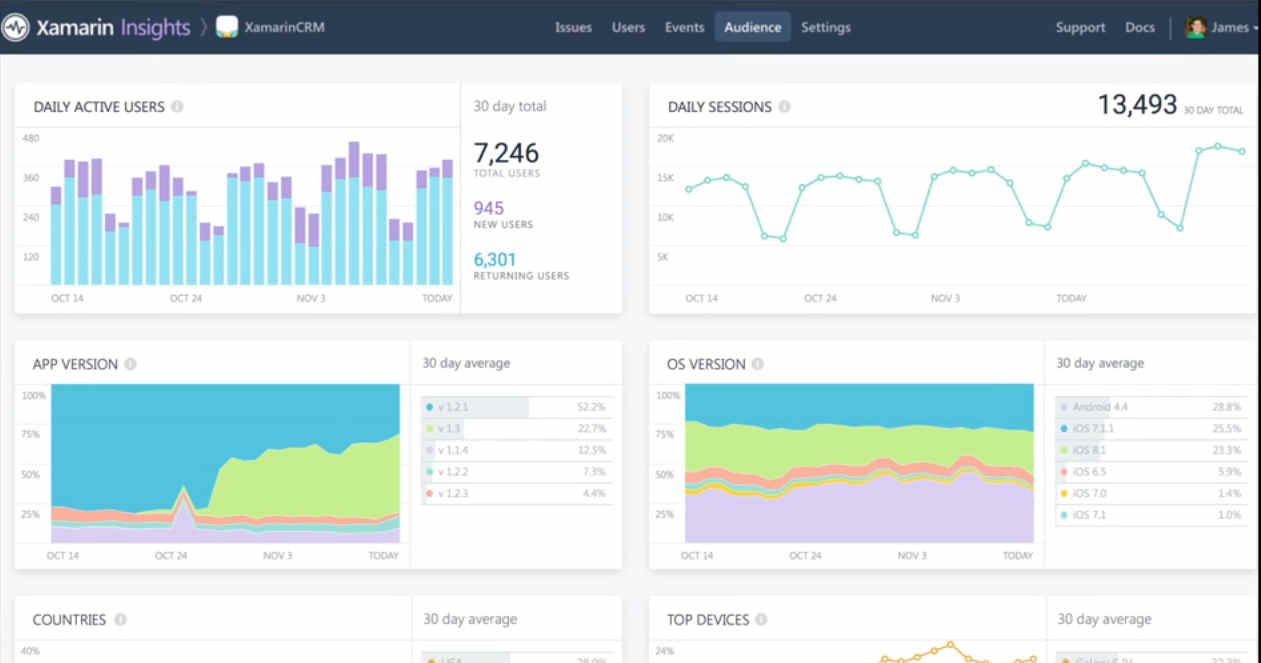Viewport: 1261px width, 663px height.
Task: Open the James account dropdown arrow
Action: point(1255,28)
